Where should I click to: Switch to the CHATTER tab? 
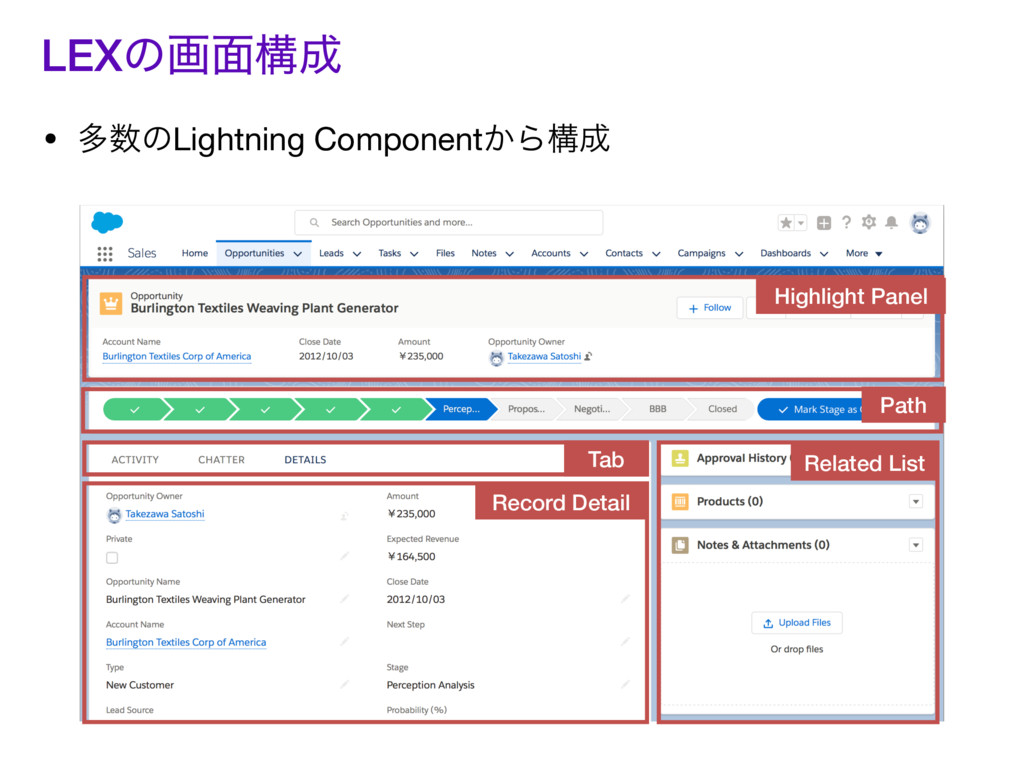click(221, 460)
